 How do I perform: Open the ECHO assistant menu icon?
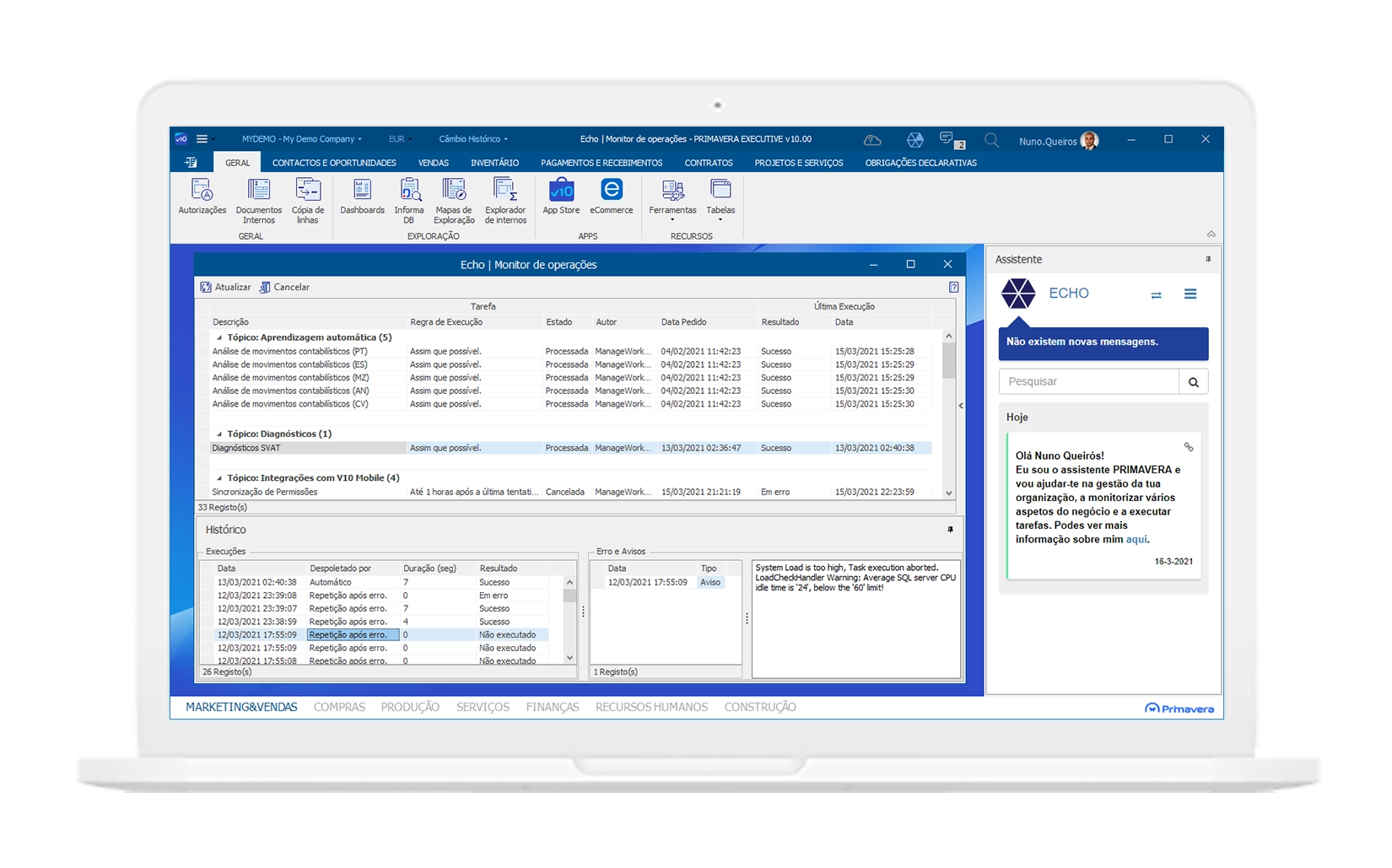pyautogui.click(x=1190, y=294)
